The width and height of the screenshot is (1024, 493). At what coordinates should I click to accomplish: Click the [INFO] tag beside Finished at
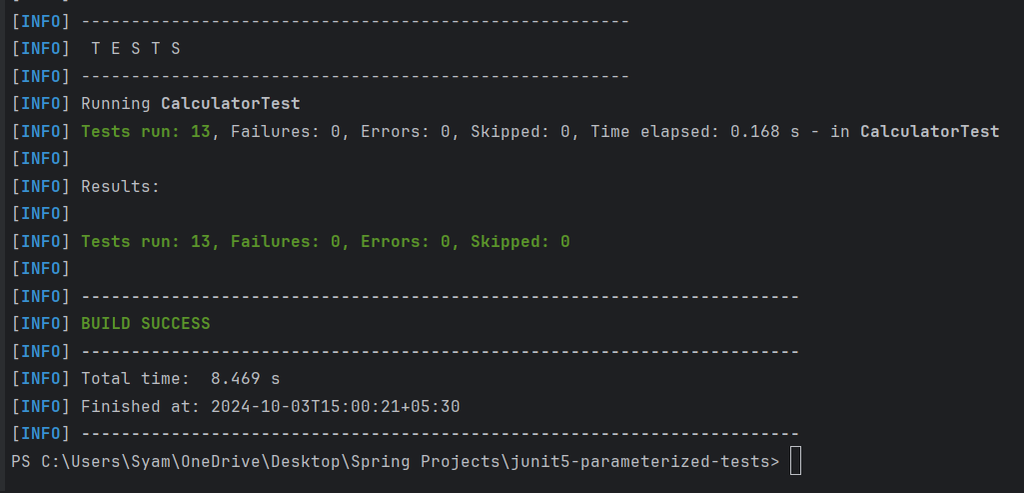40,407
